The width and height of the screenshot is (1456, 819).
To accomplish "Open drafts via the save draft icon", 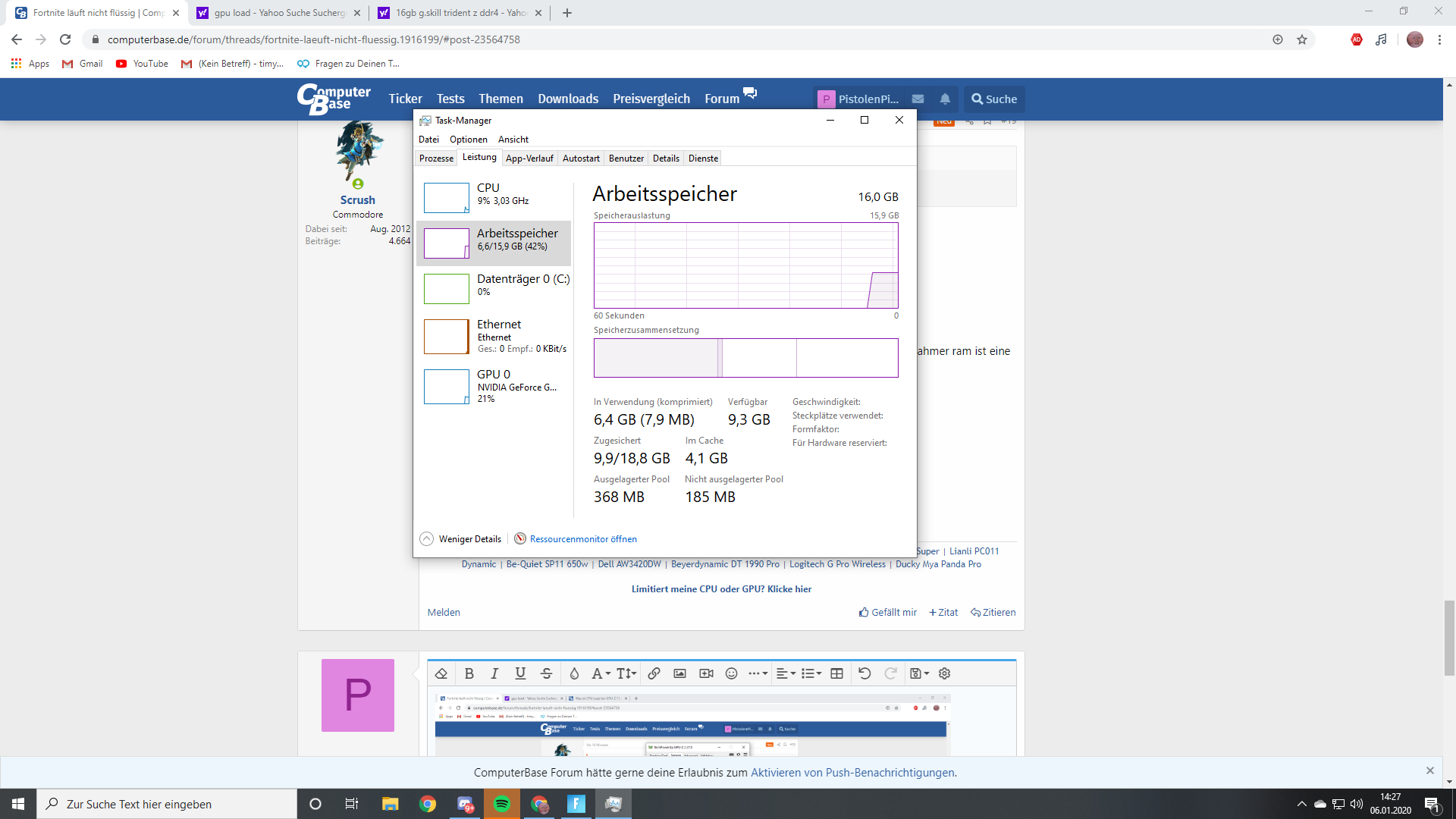I will (917, 673).
